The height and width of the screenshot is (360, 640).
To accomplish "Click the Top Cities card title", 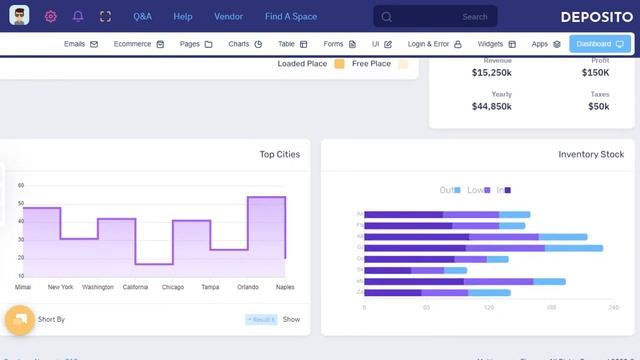I will [280, 154].
